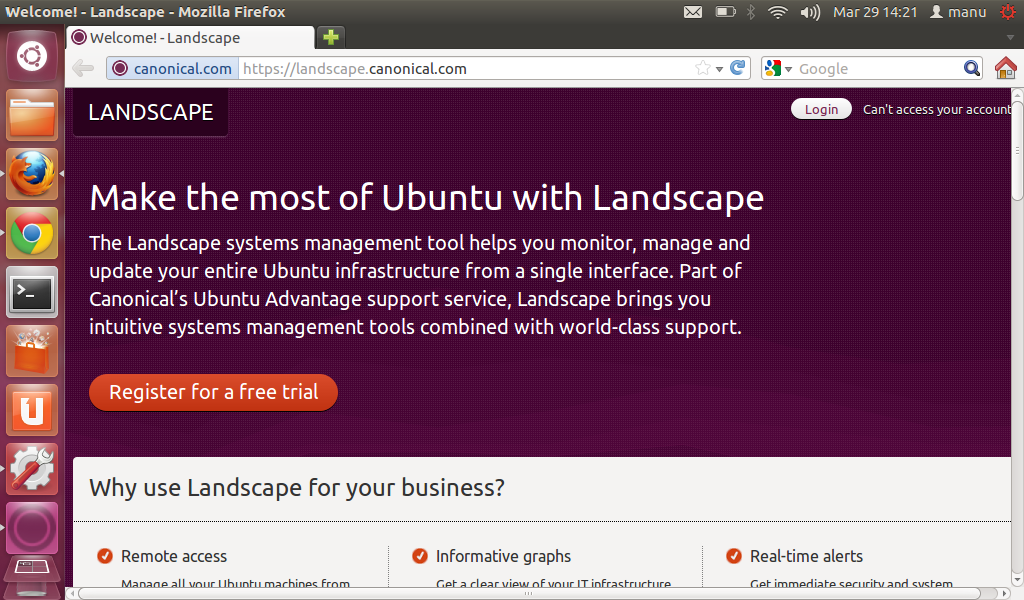Click the Remote access check mark icon
This screenshot has height=600, width=1024.
(x=104, y=556)
